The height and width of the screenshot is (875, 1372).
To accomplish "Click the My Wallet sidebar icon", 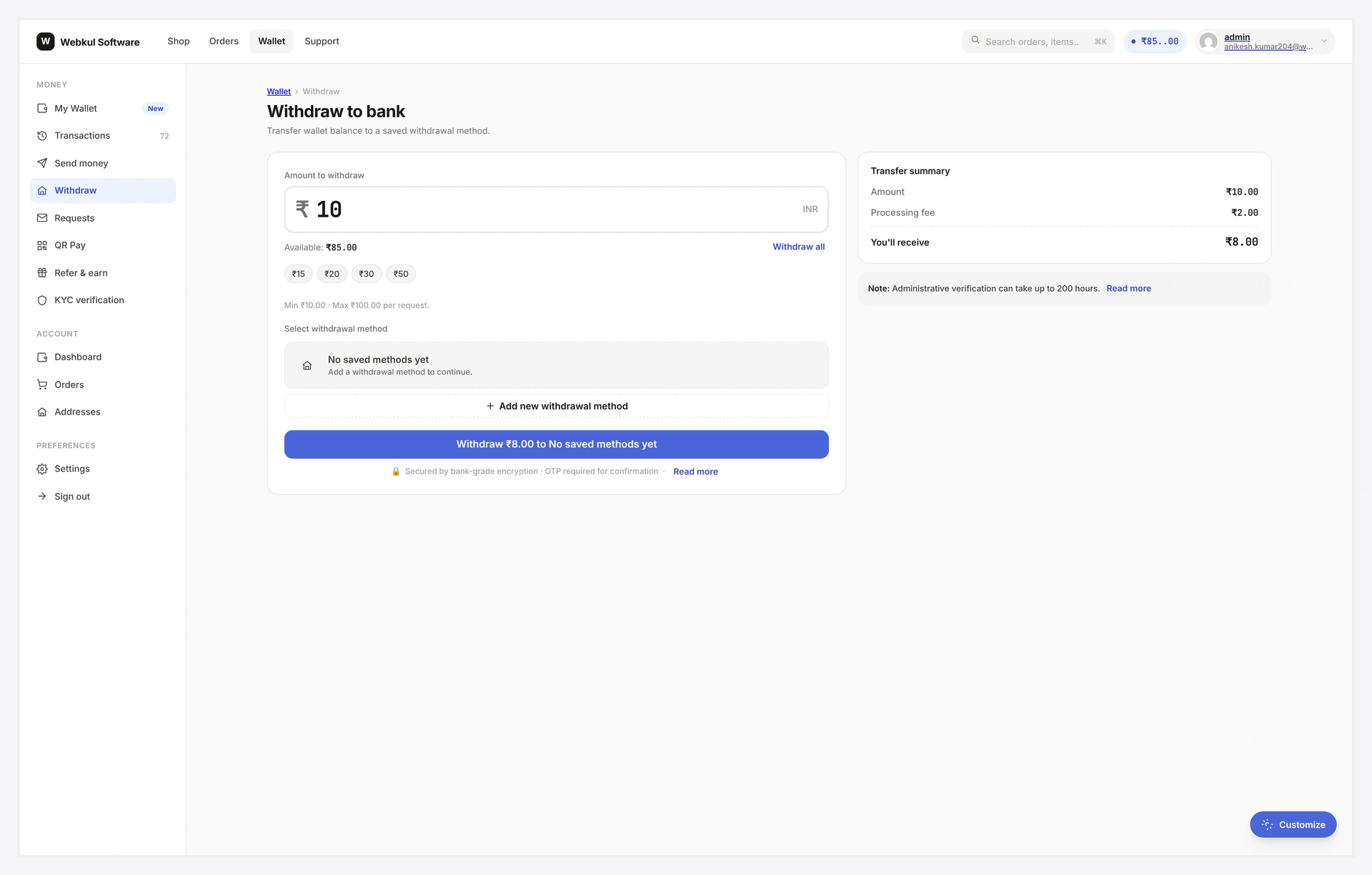I will pos(42,109).
